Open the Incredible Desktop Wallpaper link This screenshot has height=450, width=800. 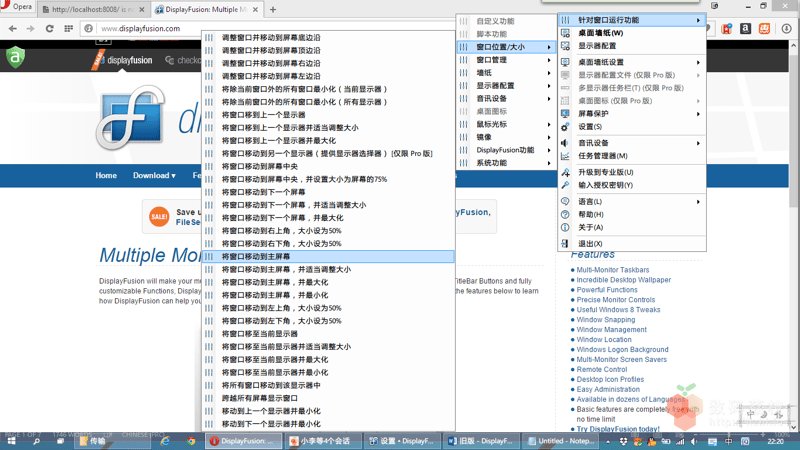point(623,280)
